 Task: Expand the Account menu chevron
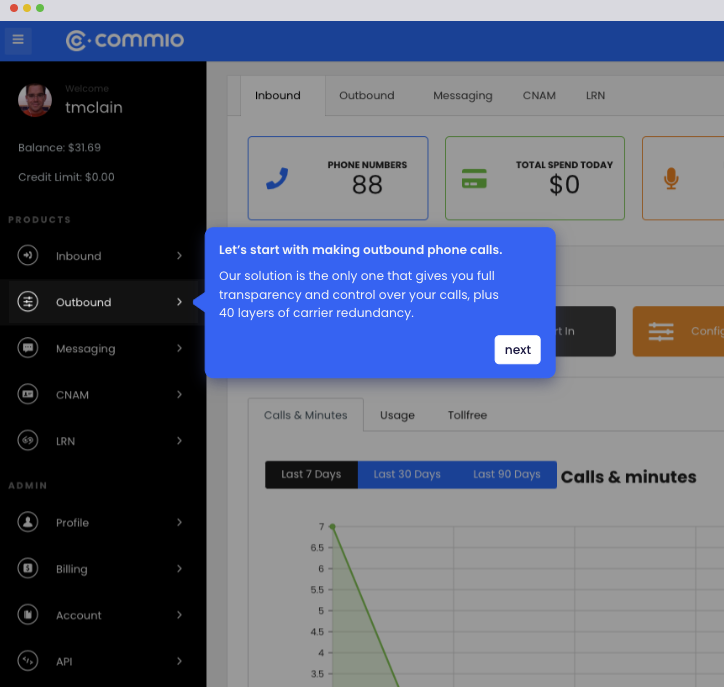tap(180, 615)
